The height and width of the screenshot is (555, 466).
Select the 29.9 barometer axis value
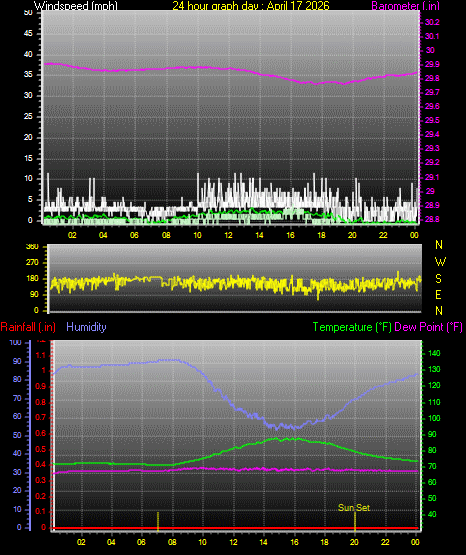click(x=432, y=64)
